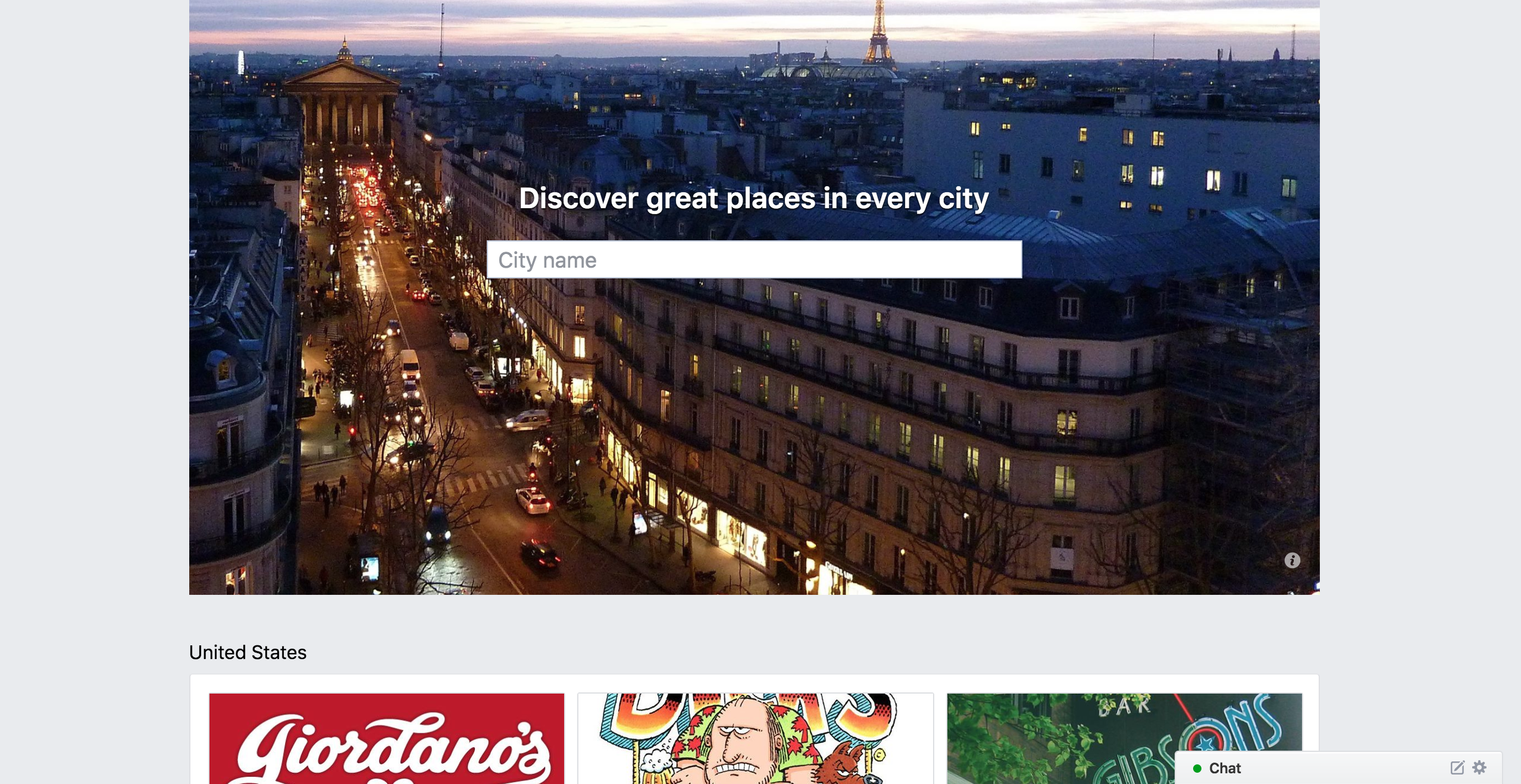
Task: Click the City name search field
Action: click(754, 260)
